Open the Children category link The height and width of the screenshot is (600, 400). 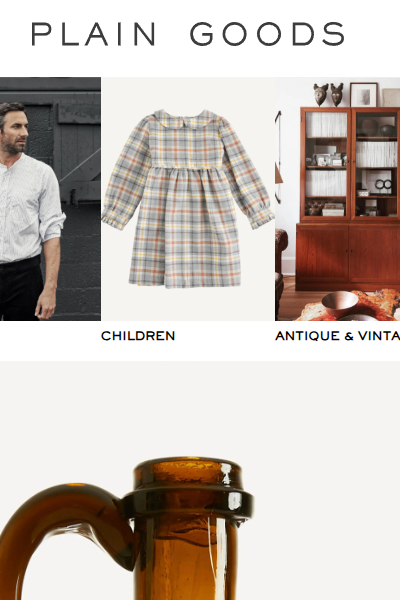tap(138, 336)
